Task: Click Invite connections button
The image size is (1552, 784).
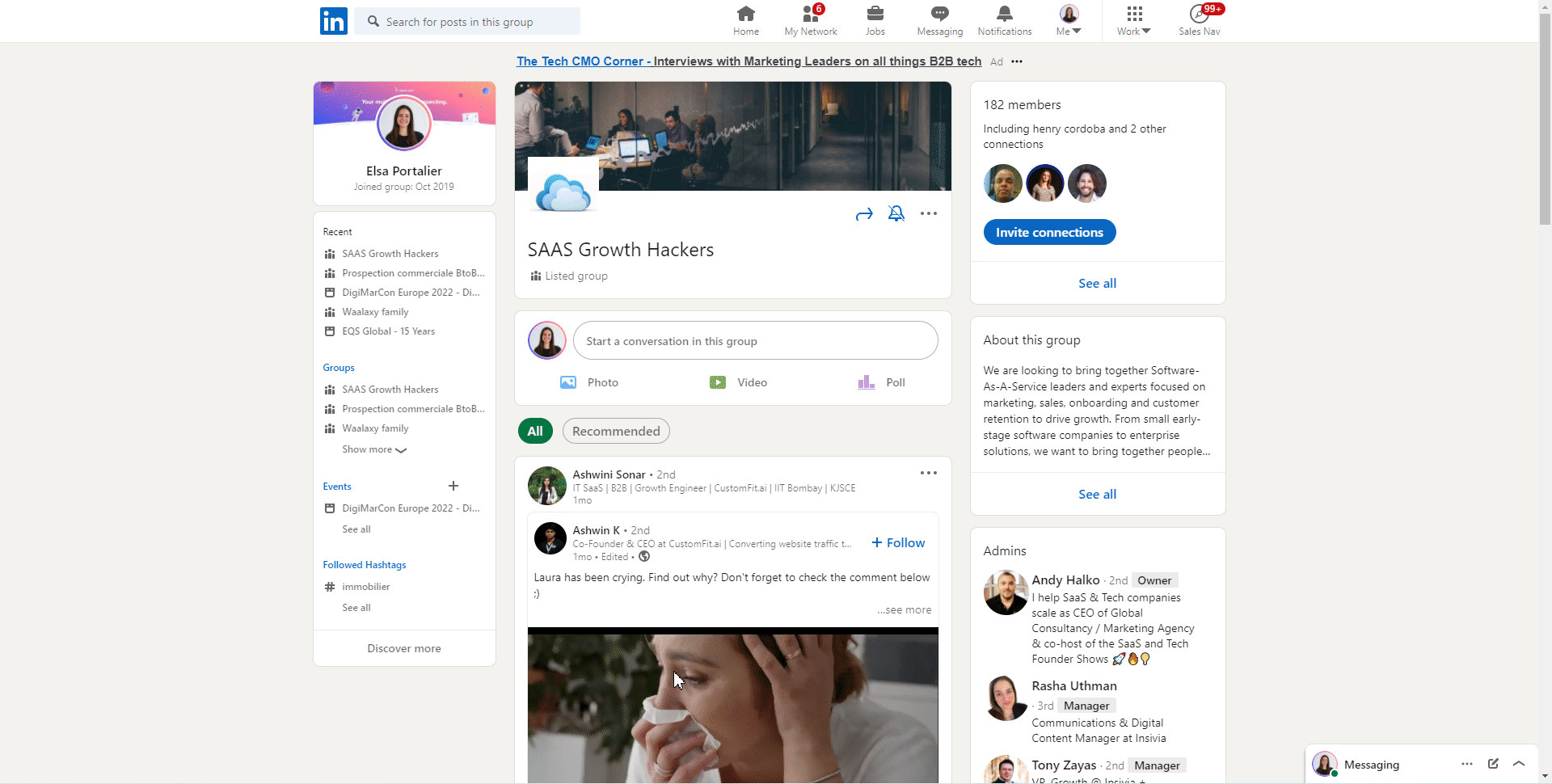Action: 1049,232
